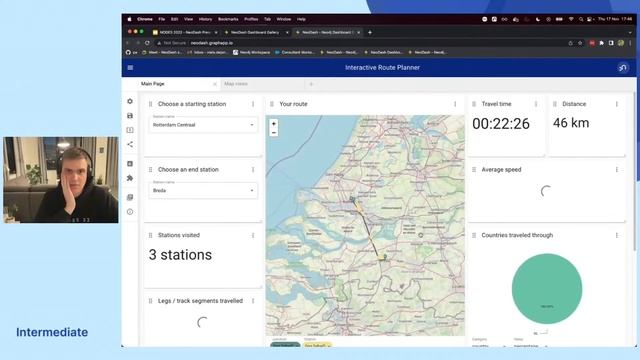This screenshot has height=360, width=640.
Task: Open options menu for starting station card
Action: (253, 104)
